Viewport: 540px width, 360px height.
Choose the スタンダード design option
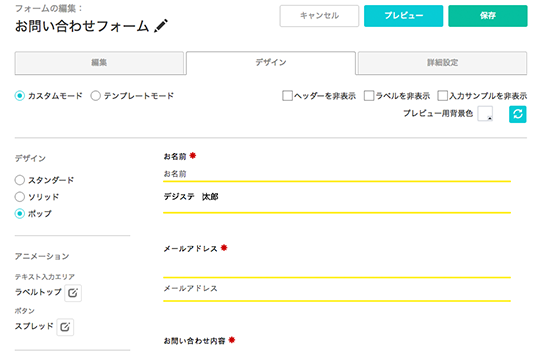coord(20,180)
